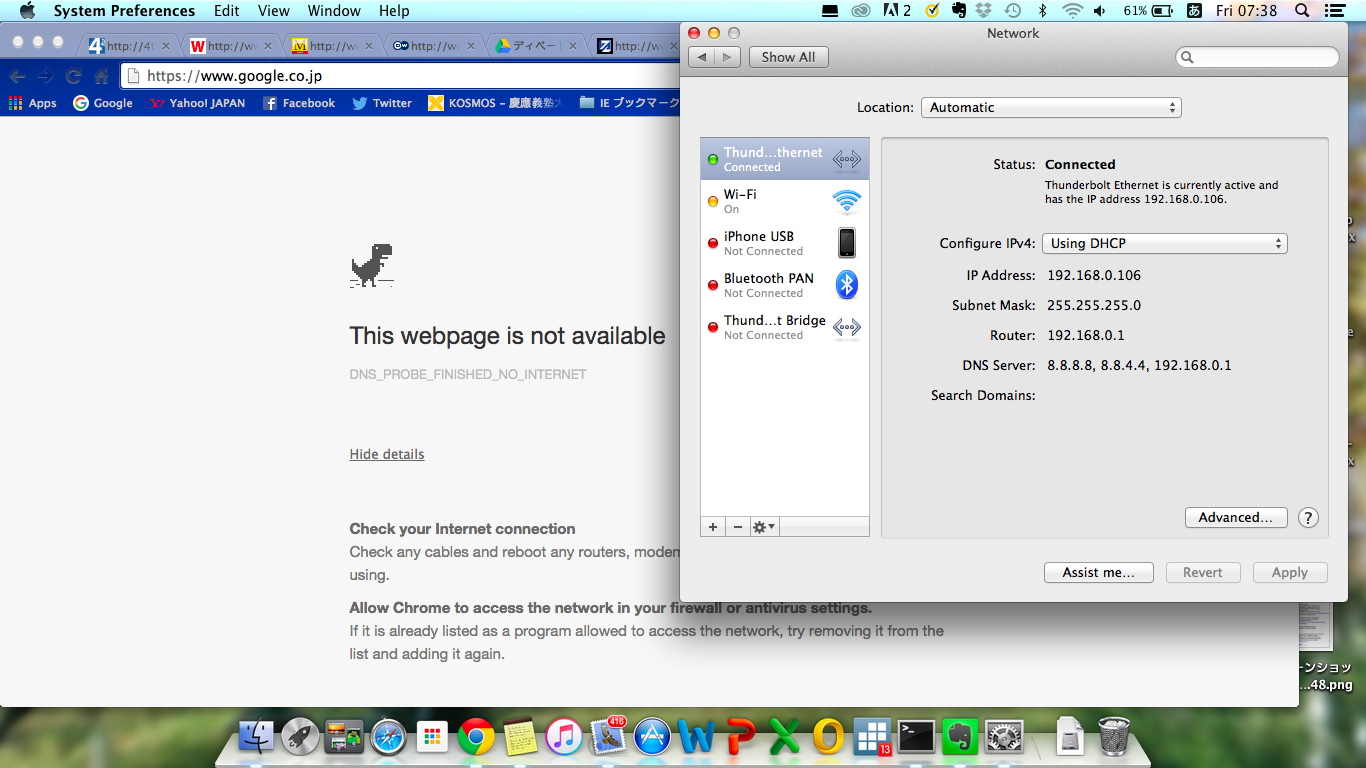Open Apps shortcut in Chrome bookmarks bar
This screenshot has width=1366, height=768.
pyautogui.click(x=32, y=103)
